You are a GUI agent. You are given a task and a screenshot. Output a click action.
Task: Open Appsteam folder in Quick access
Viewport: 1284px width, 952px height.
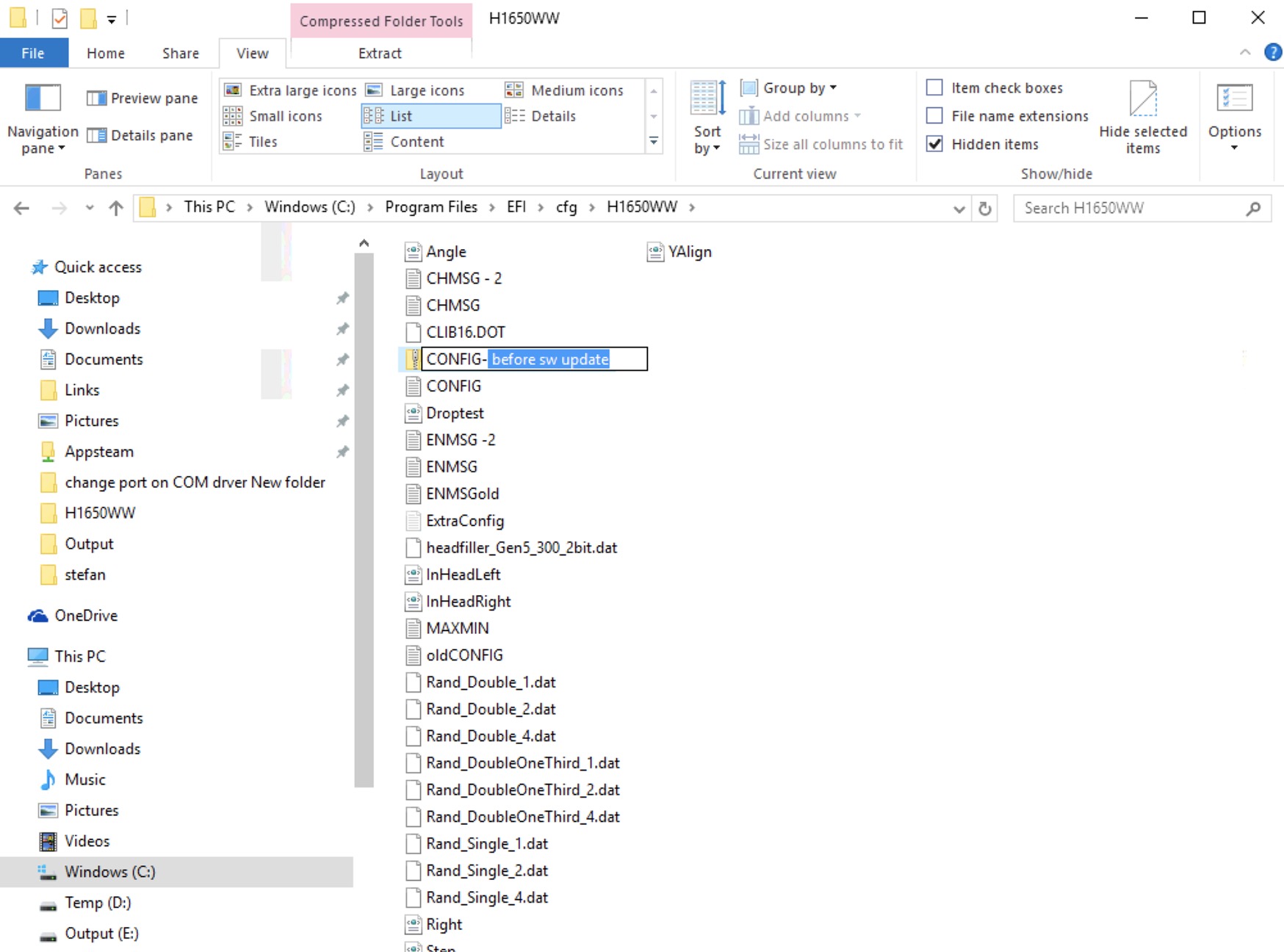click(99, 452)
